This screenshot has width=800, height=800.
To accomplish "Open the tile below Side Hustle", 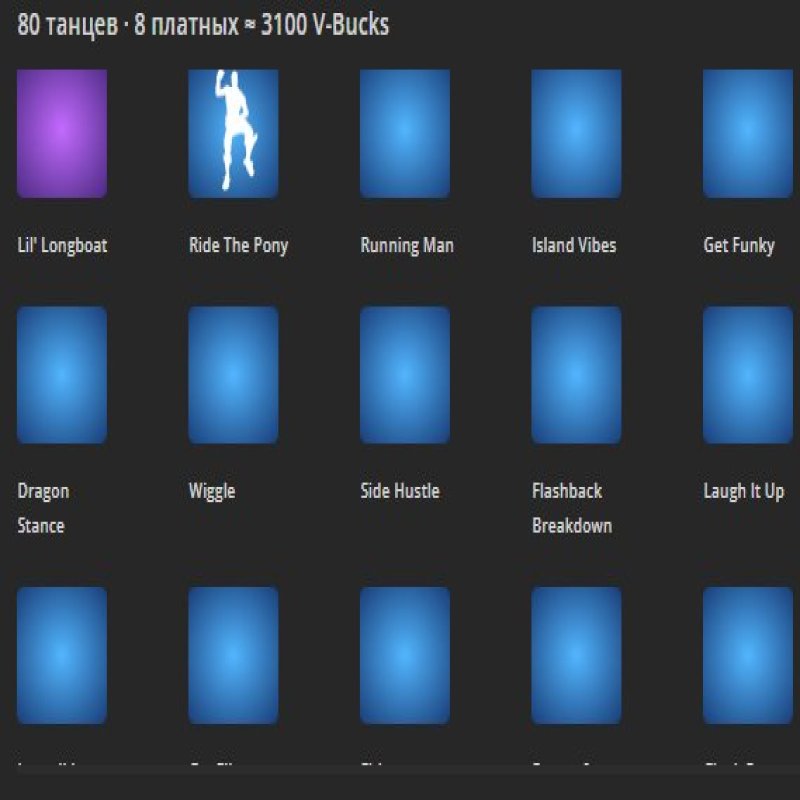I will coord(405,655).
